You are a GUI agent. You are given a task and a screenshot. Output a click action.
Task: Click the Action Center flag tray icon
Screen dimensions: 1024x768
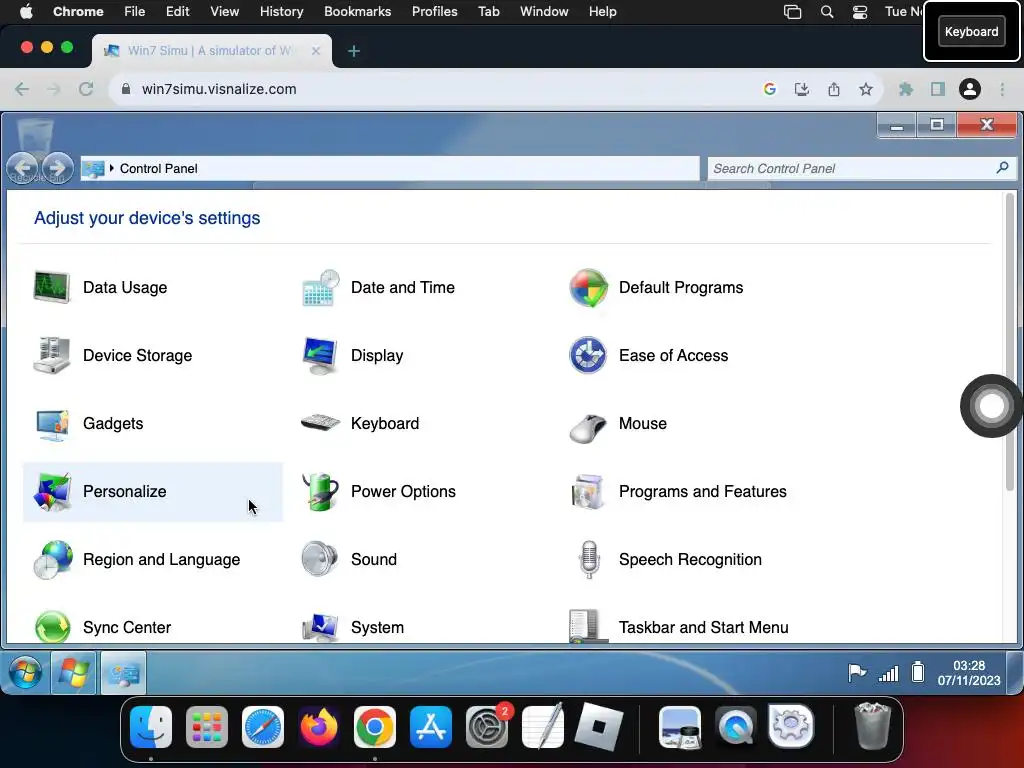(856, 672)
